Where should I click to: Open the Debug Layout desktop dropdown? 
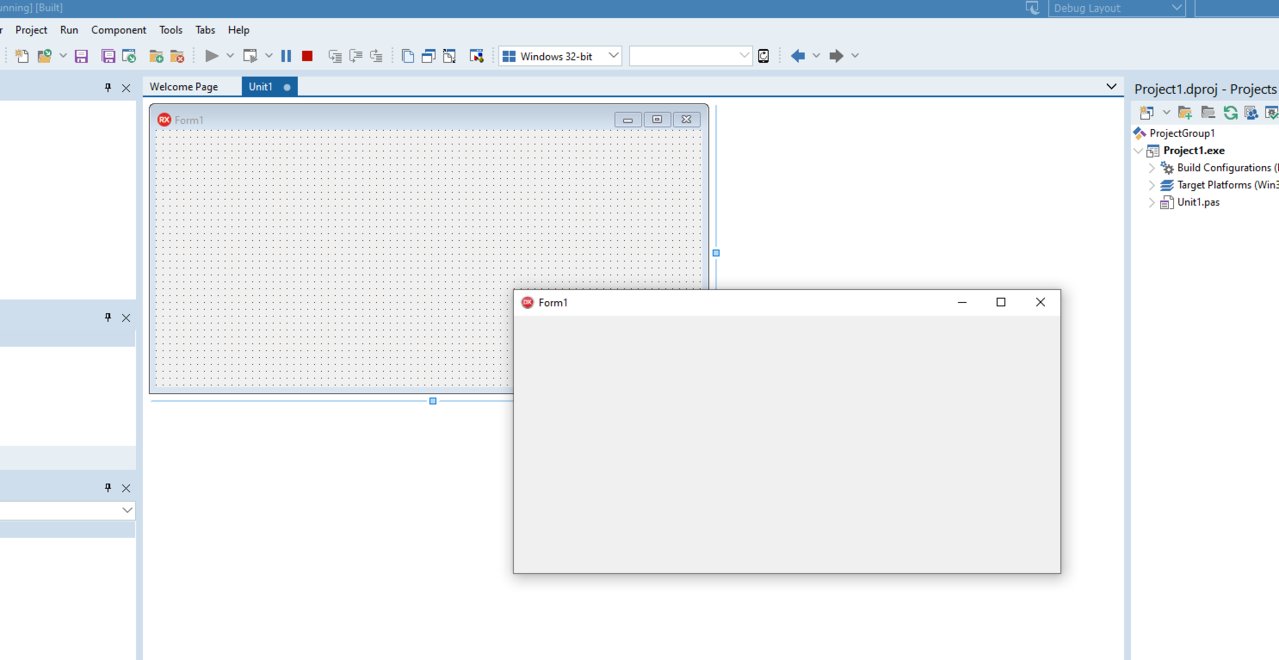(x=1116, y=8)
